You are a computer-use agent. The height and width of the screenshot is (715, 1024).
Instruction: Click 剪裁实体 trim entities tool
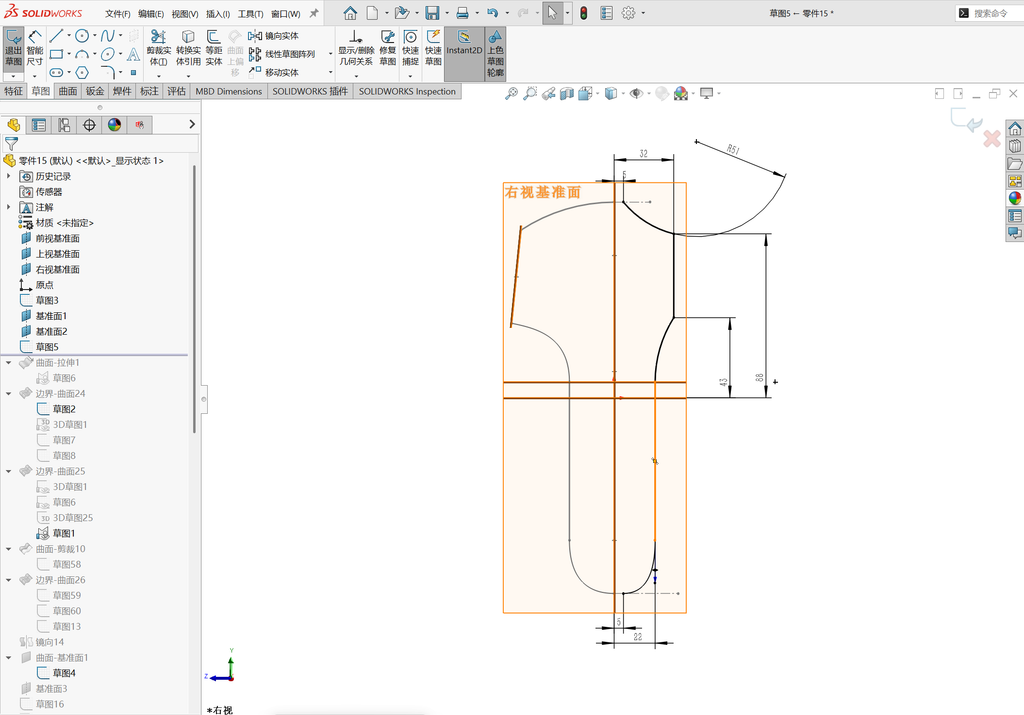tap(159, 49)
